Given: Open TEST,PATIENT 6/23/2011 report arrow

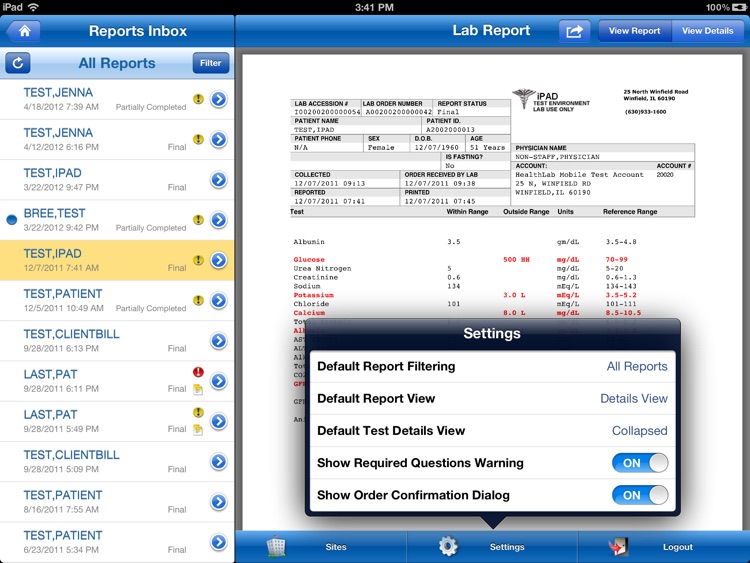Looking at the screenshot, I should tap(219, 542).
